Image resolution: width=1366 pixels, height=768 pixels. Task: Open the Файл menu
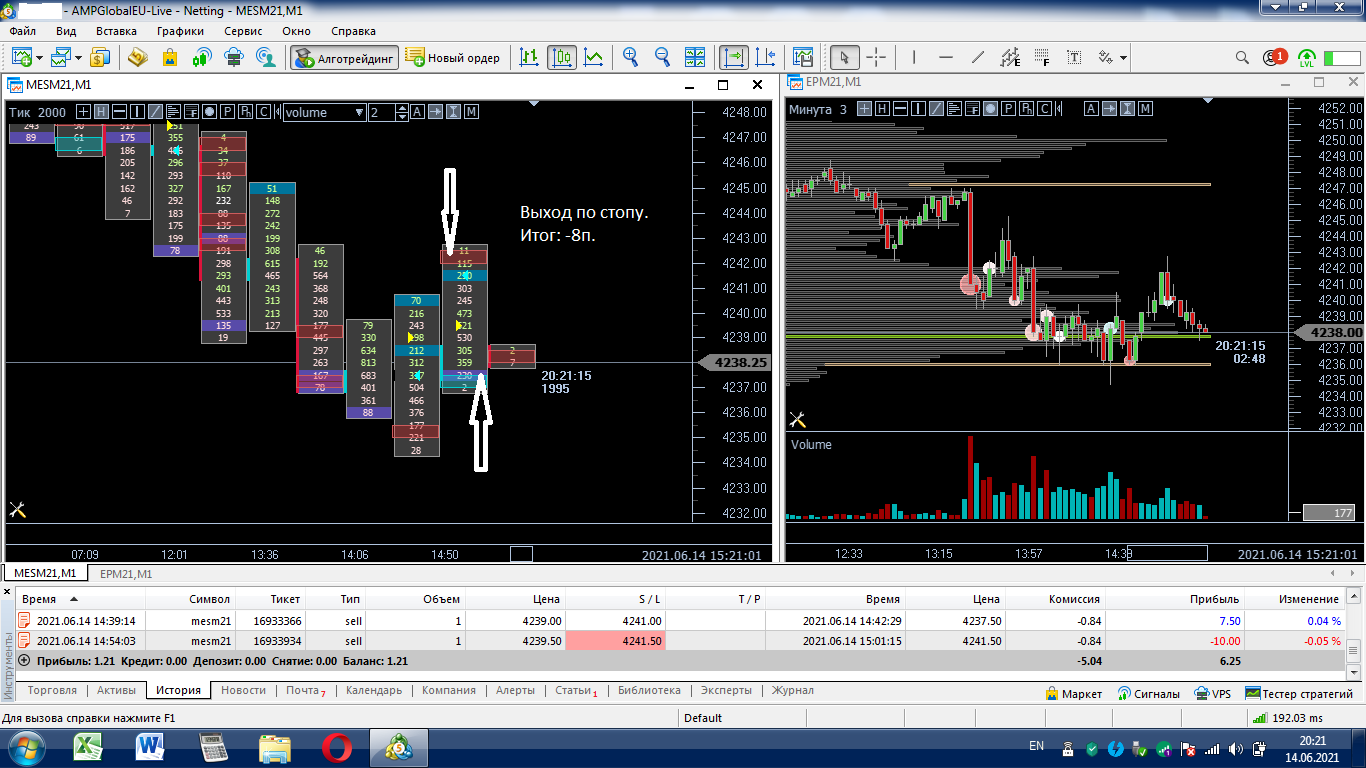point(23,31)
